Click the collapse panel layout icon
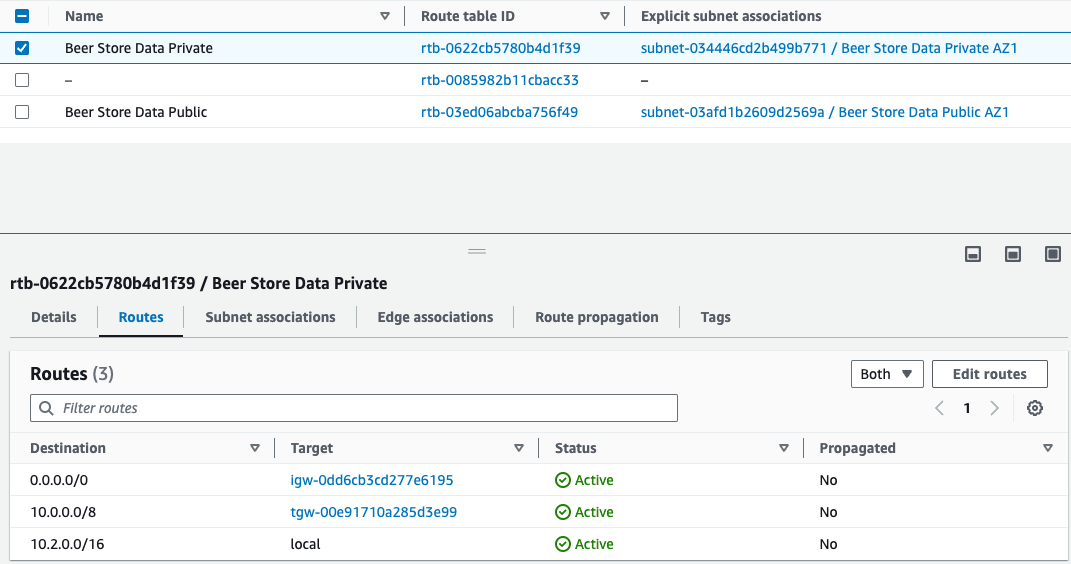 click(x=972, y=255)
